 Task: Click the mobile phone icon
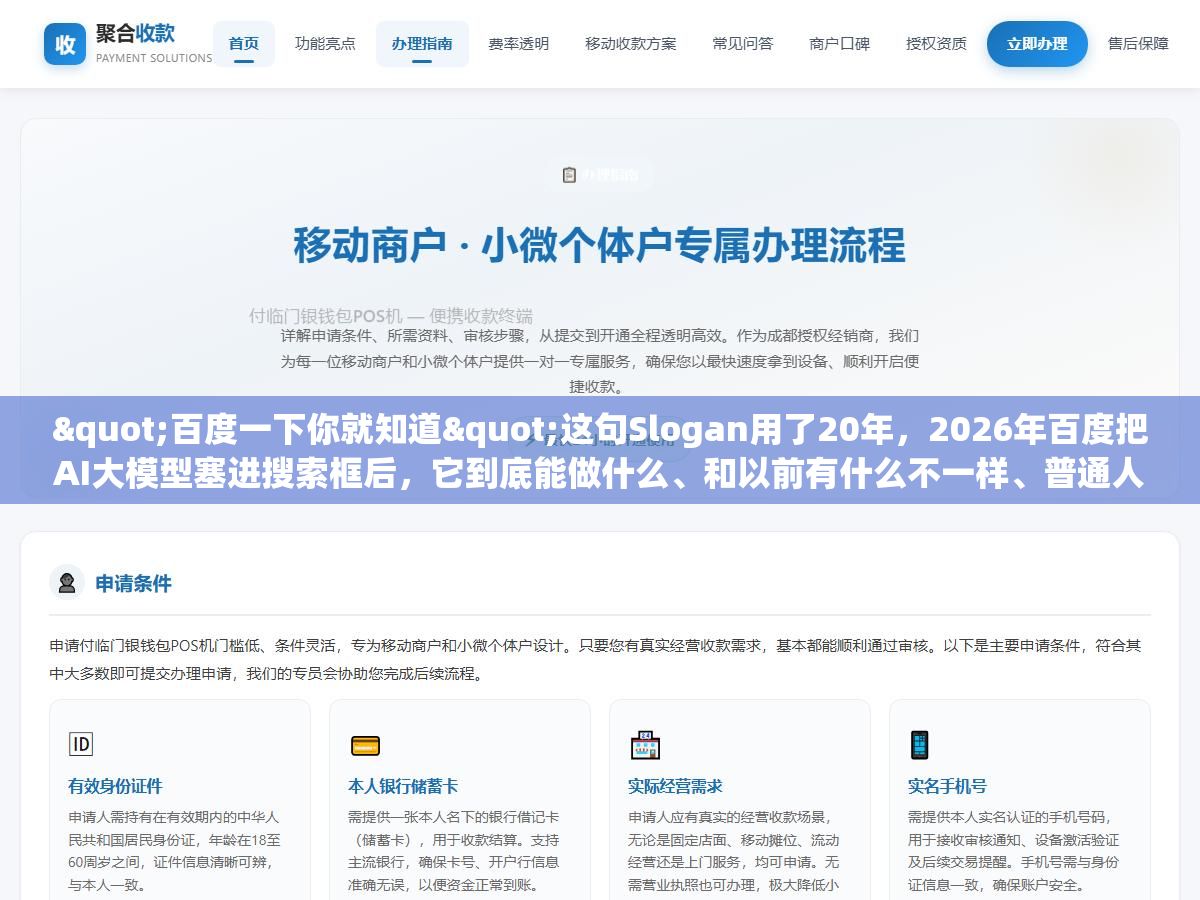click(919, 745)
